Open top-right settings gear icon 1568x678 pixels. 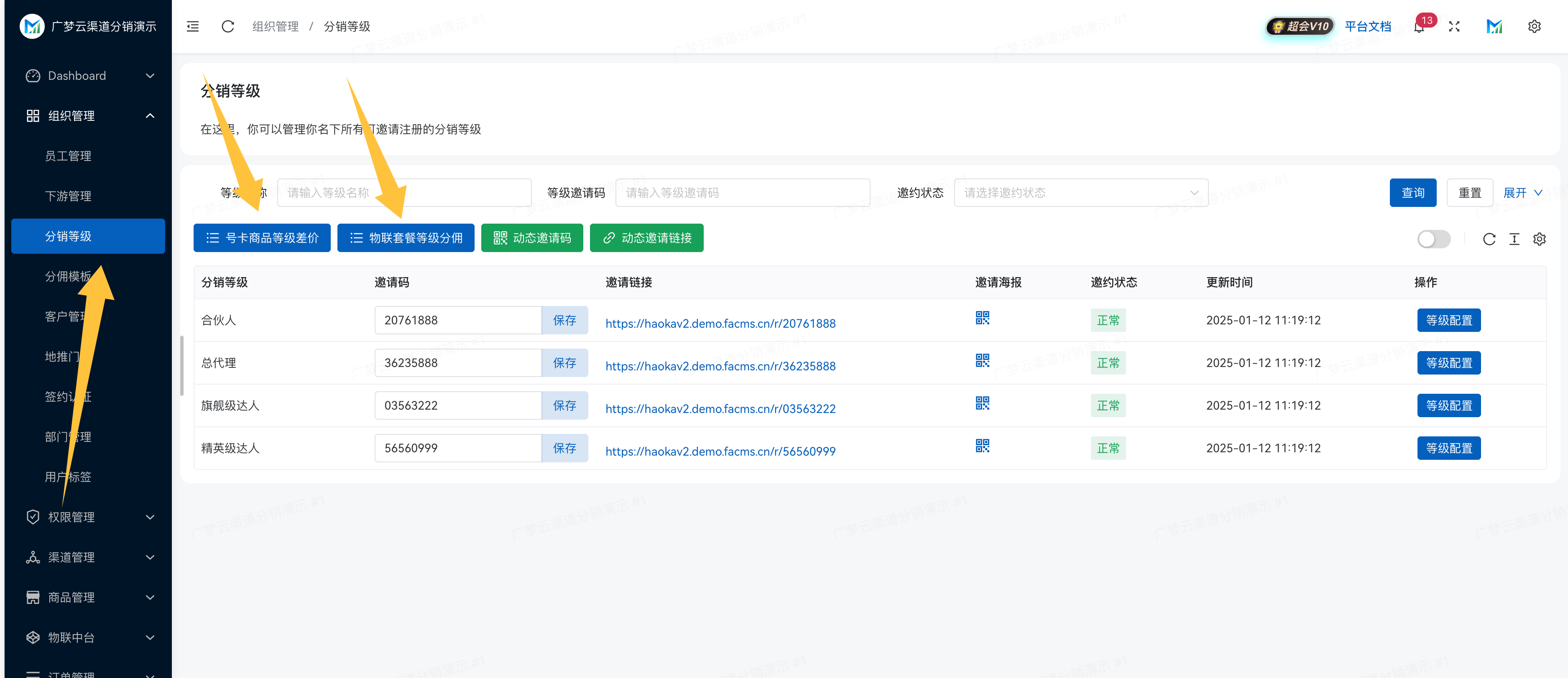[x=1534, y=26]
